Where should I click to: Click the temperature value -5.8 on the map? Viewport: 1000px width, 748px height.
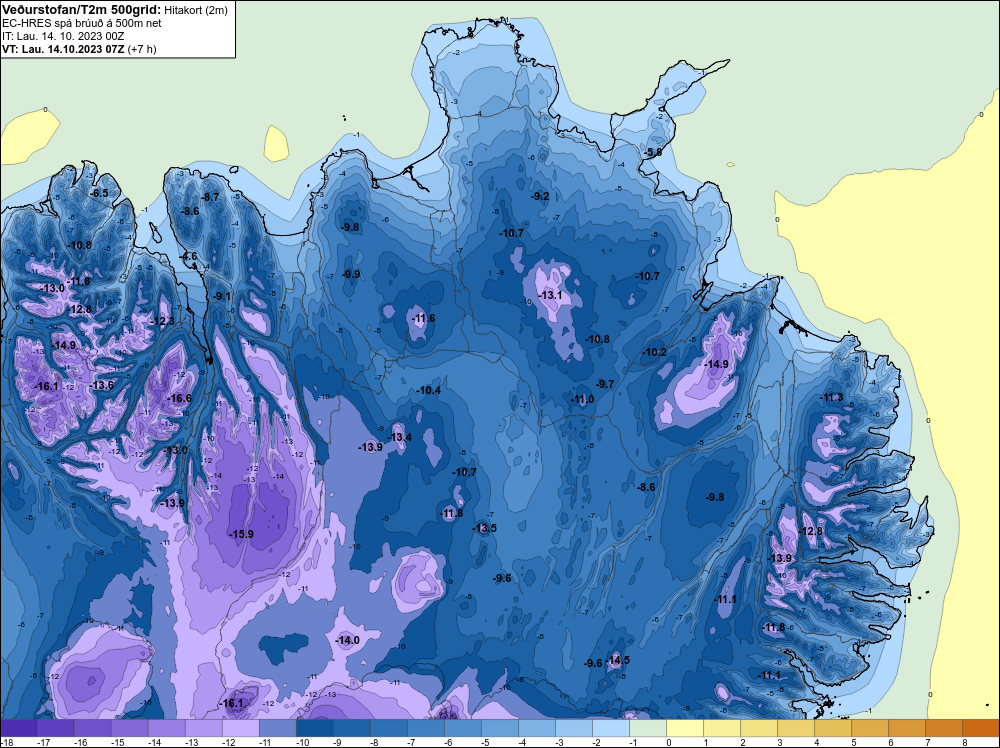tap(653, 152)
